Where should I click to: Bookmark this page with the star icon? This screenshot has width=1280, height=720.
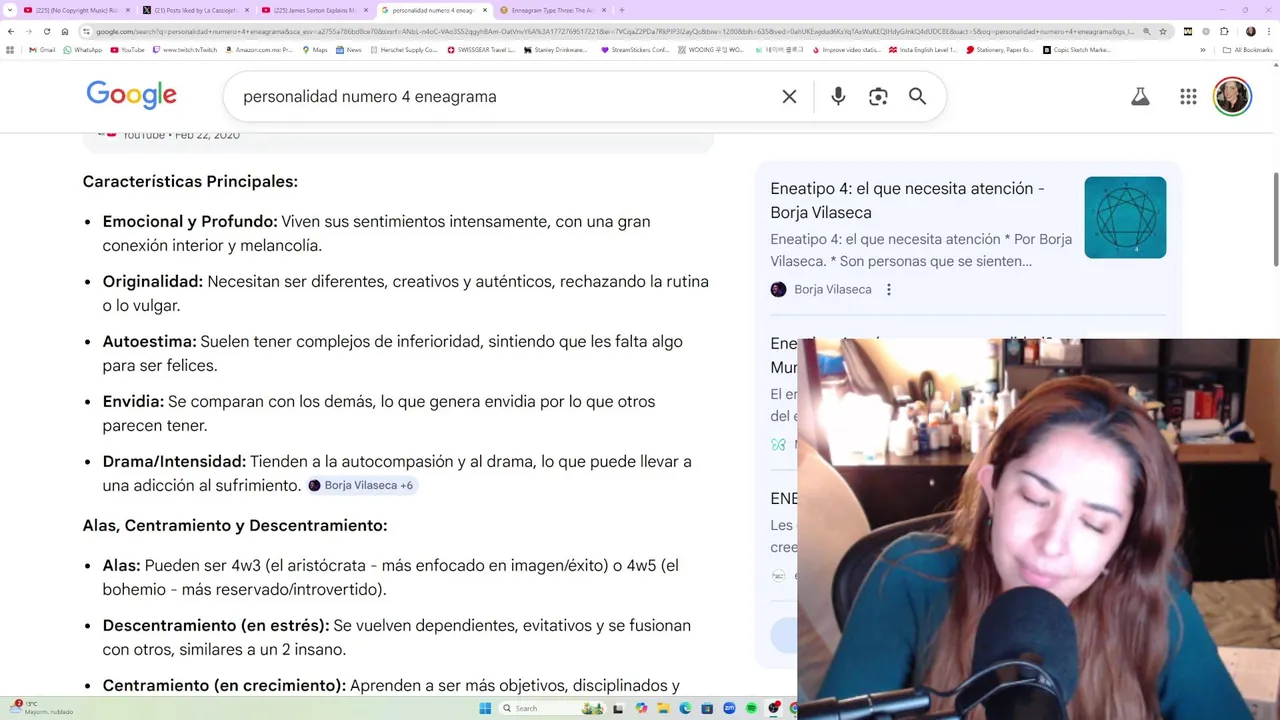1163,31
